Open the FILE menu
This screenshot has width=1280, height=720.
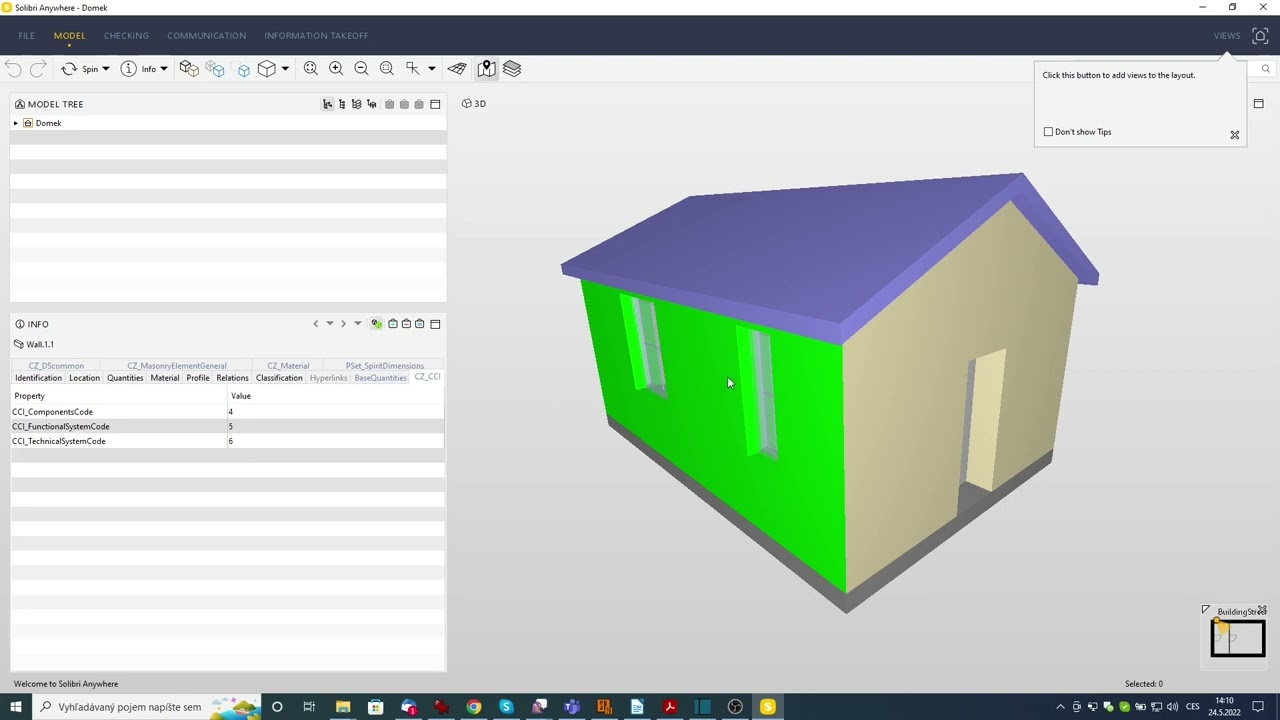point(26,35)
